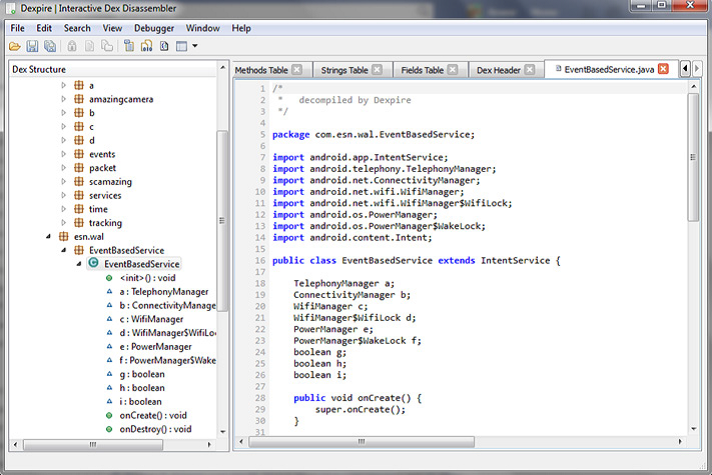Viewport: 712px width, 475px height.
Task: Click the green method icon beside onDestroy()
Action: (x=109, y=429)
